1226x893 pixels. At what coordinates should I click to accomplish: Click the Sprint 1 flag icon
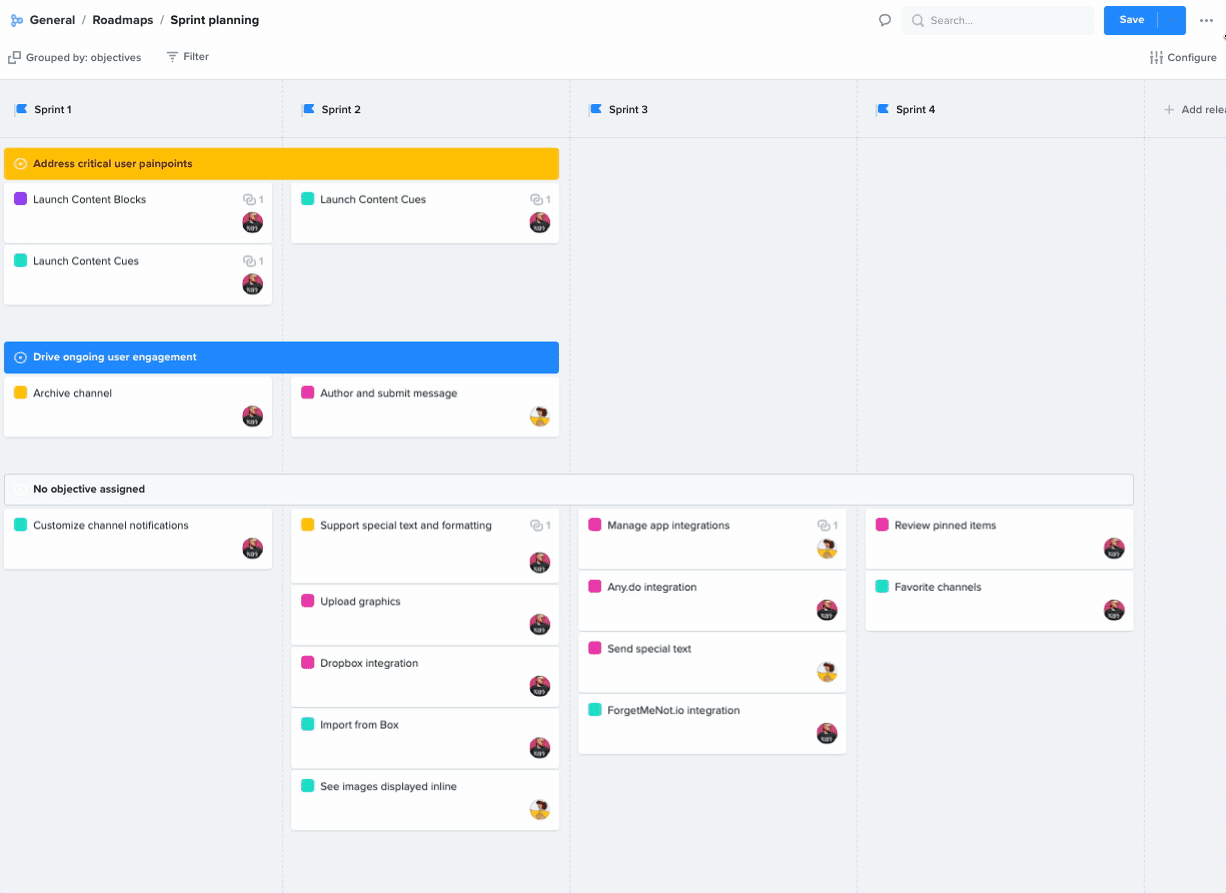tap(21, 109)
